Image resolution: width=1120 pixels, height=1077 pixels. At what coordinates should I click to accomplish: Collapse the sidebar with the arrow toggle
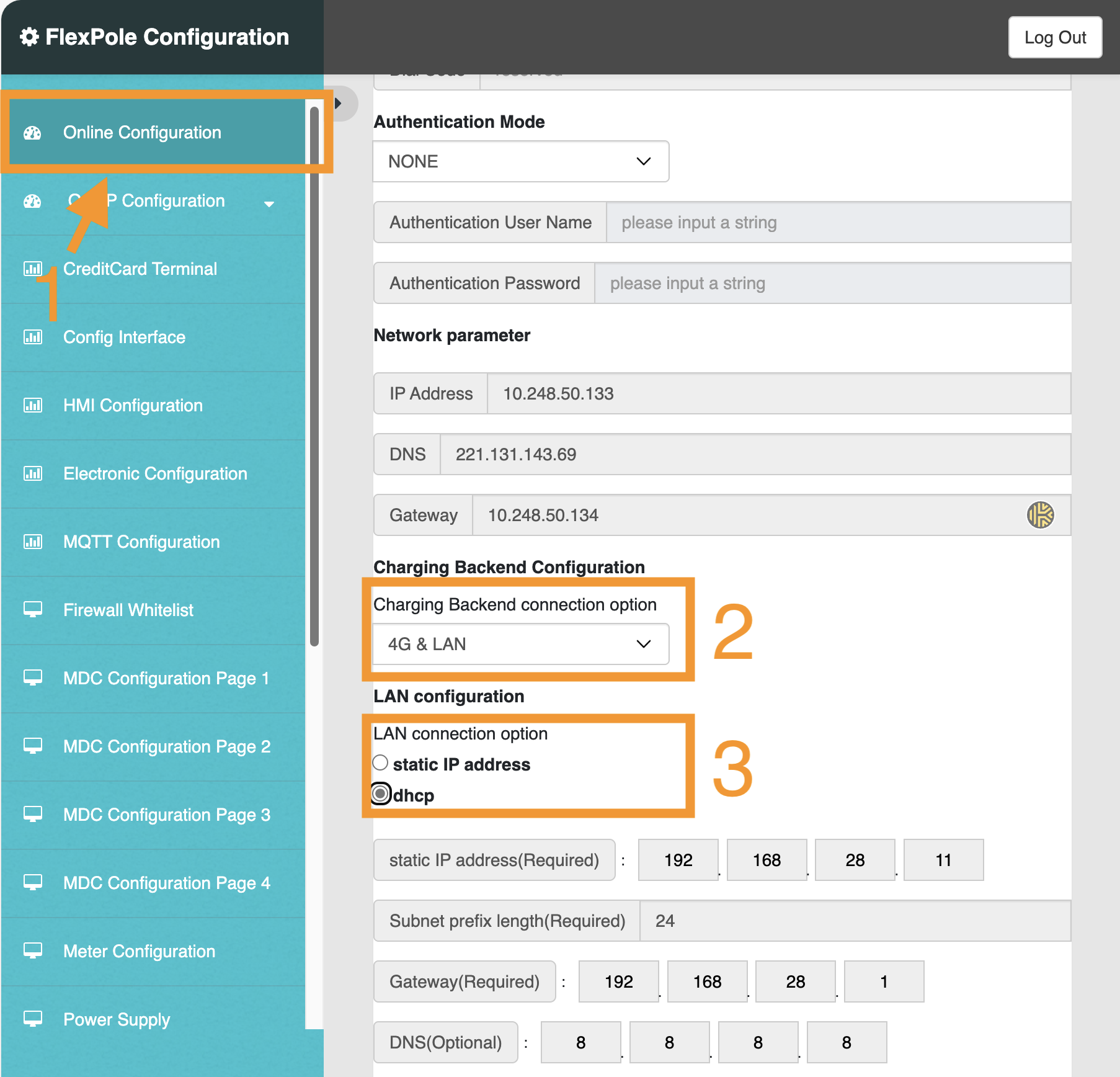339,103
